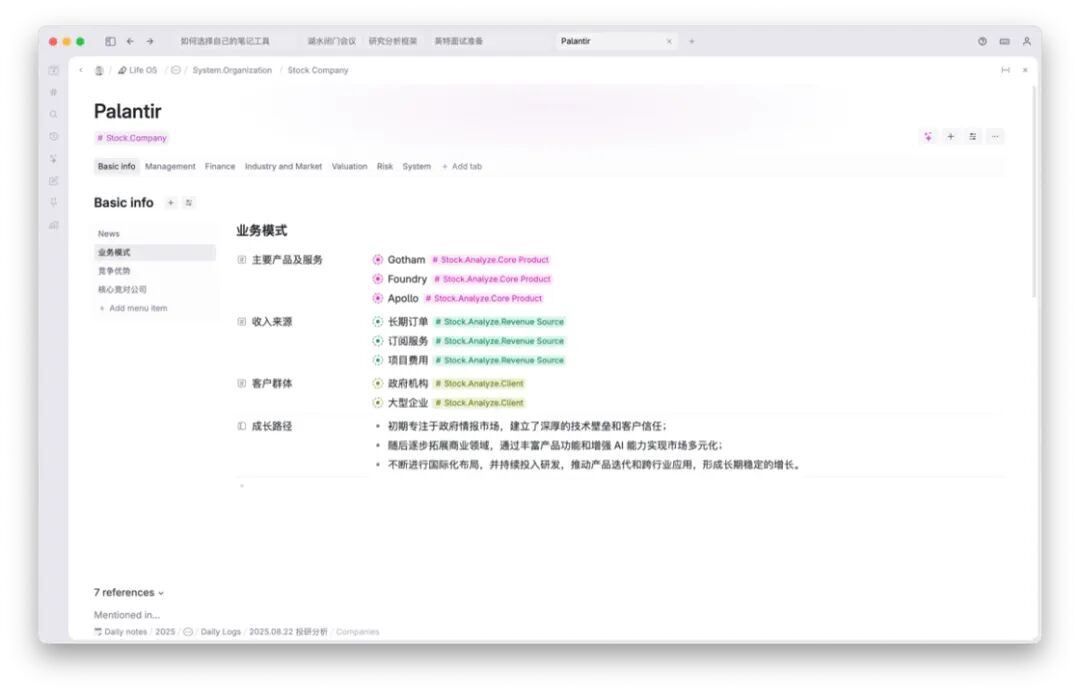The height and width of the screenshot is (695, 1080).
Task: Open the Valuation tab
Action: pos(349,167)
